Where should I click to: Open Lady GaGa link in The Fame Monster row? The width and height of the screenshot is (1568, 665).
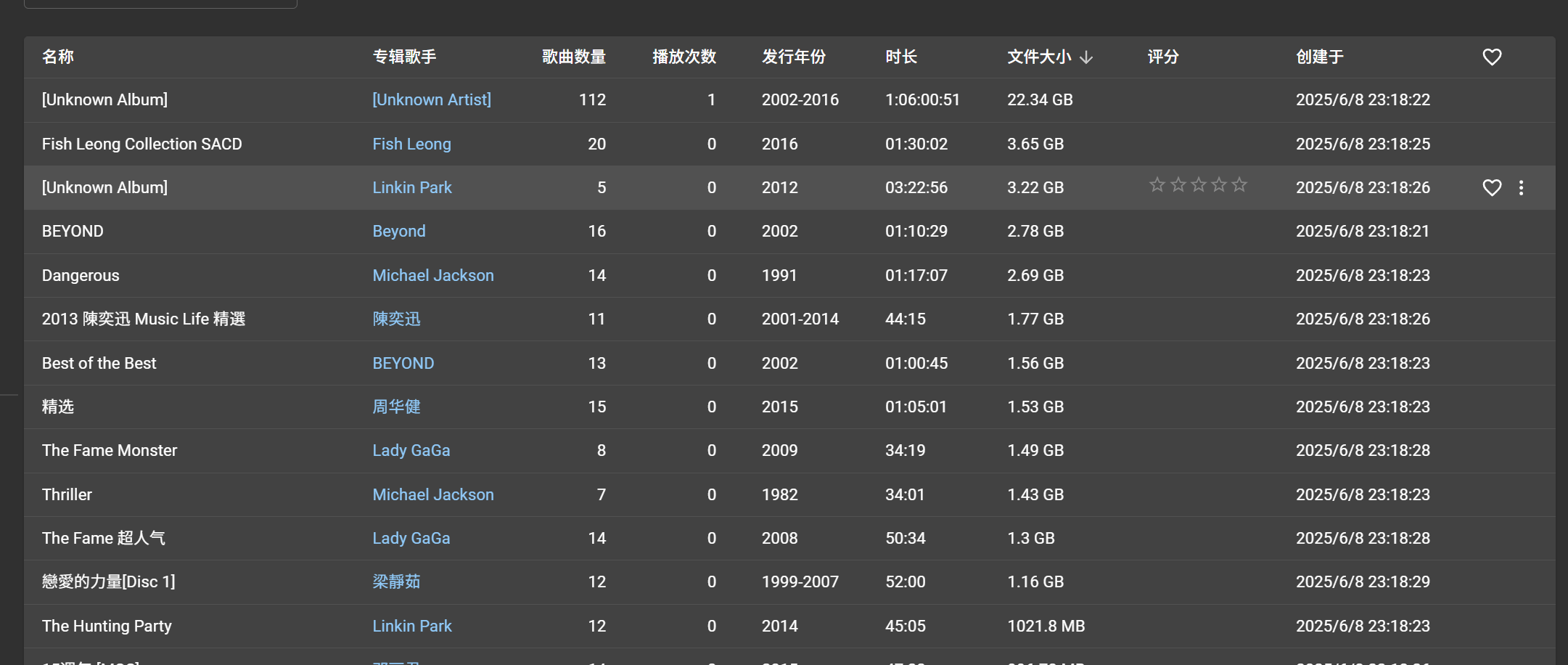(411, 450)
